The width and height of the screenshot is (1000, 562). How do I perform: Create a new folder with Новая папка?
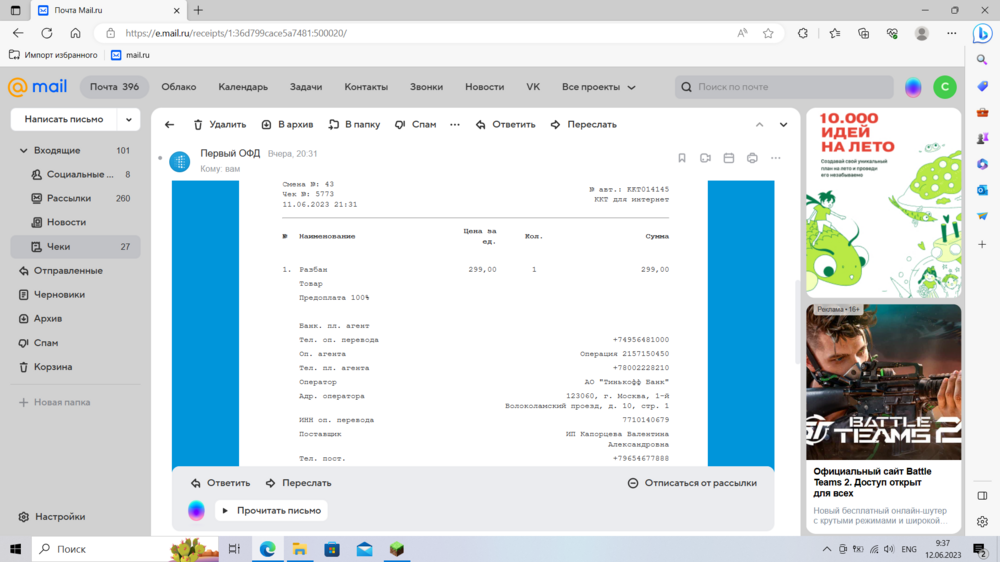pos(55,403)
